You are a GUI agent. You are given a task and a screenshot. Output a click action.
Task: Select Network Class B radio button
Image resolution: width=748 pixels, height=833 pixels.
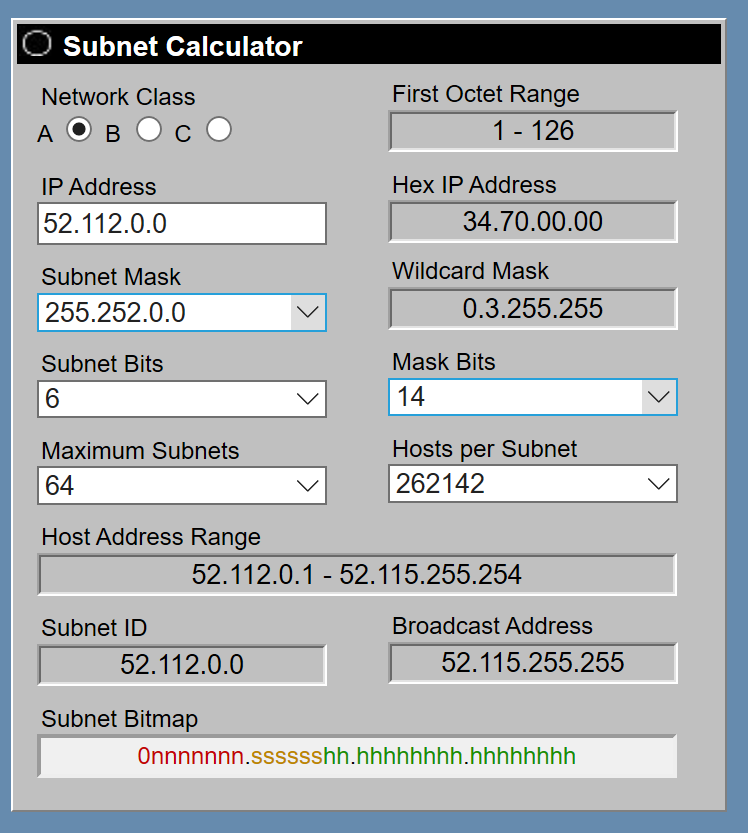point(149,129)
